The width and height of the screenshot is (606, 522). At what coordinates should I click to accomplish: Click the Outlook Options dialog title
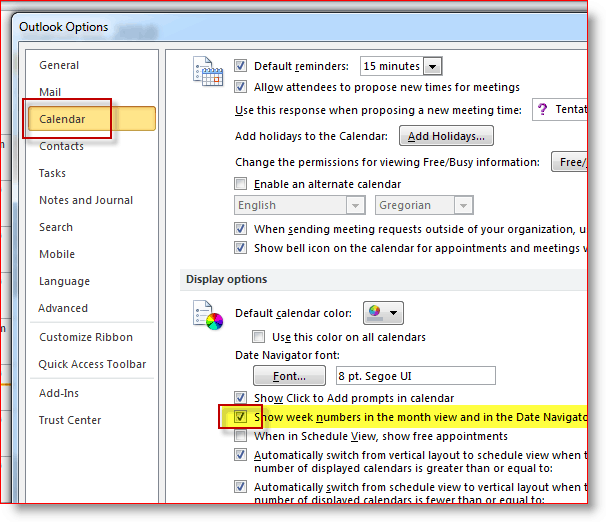pyautogui.click(x=63, y=27)
